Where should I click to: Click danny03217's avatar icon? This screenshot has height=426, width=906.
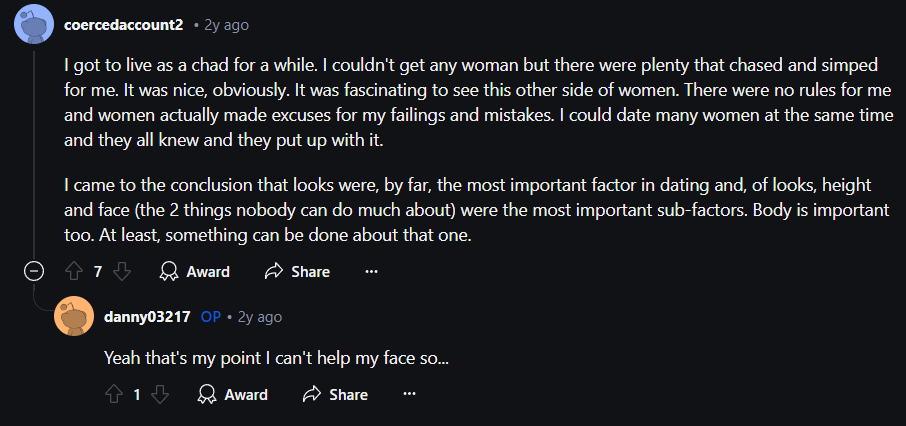point(73,317)
